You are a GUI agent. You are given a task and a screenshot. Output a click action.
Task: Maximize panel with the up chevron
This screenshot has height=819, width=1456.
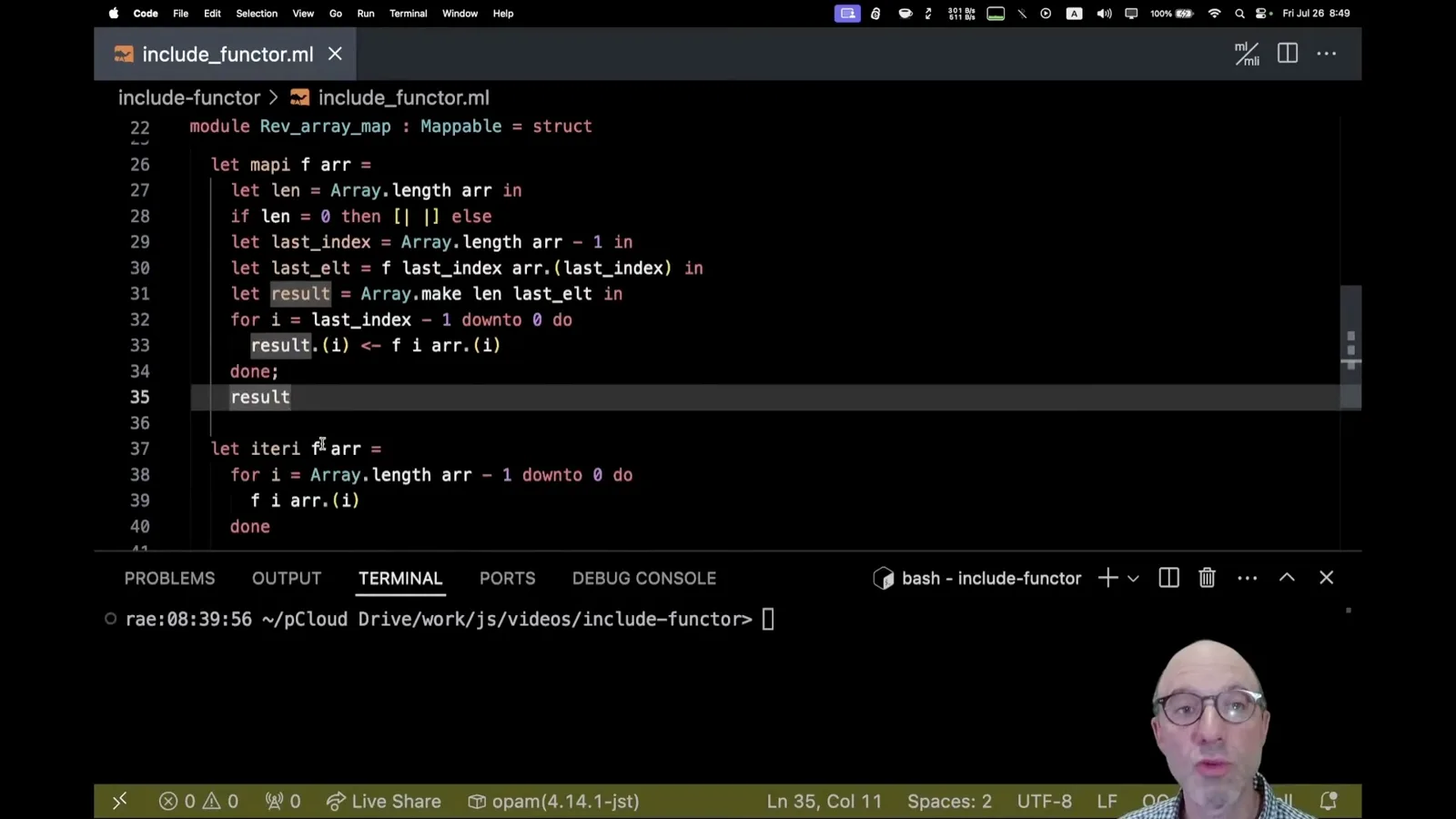1287,577
